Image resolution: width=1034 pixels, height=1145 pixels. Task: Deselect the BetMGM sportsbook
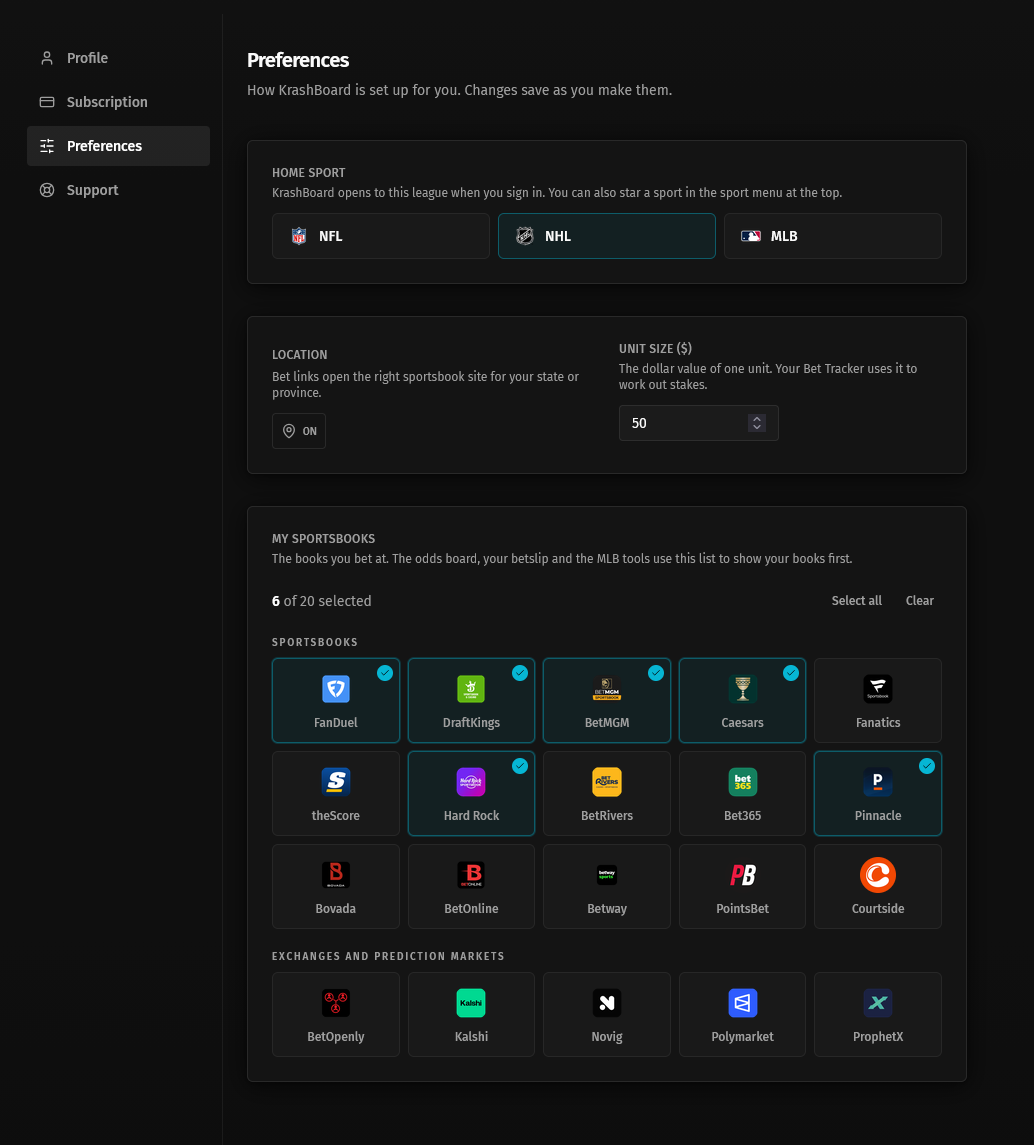[x=607, y=700]
